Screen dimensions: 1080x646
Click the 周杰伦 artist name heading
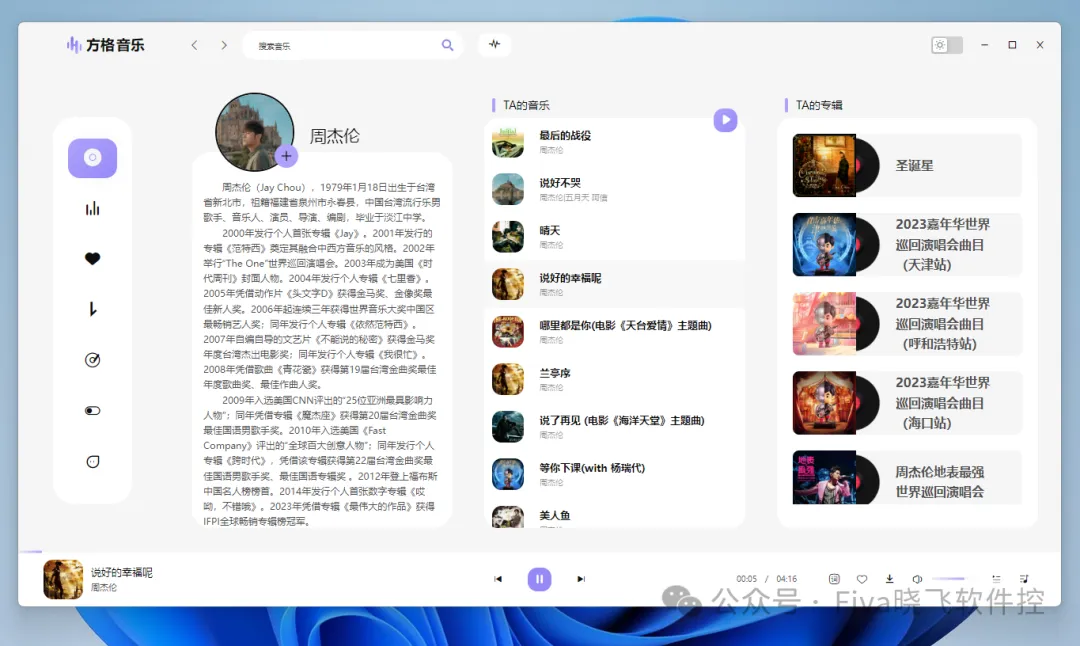pos(334,136)
